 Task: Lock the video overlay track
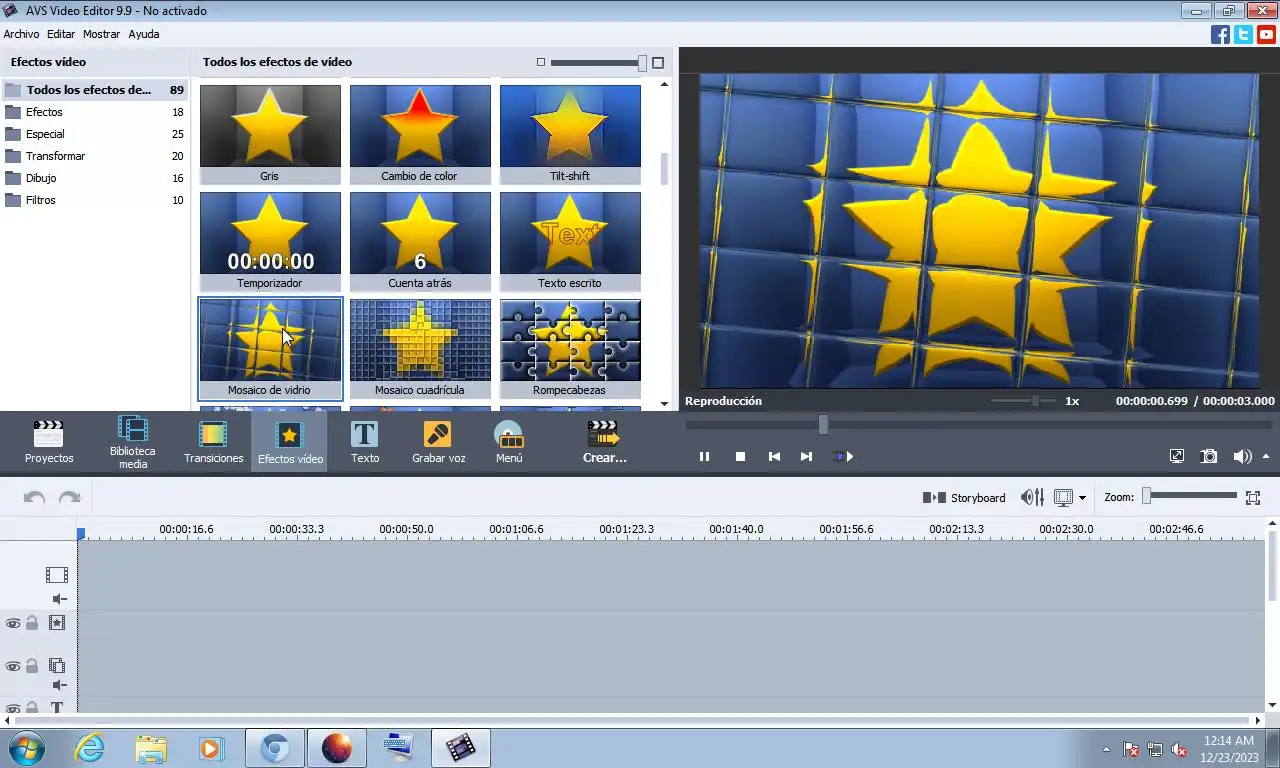coord(32,666)
